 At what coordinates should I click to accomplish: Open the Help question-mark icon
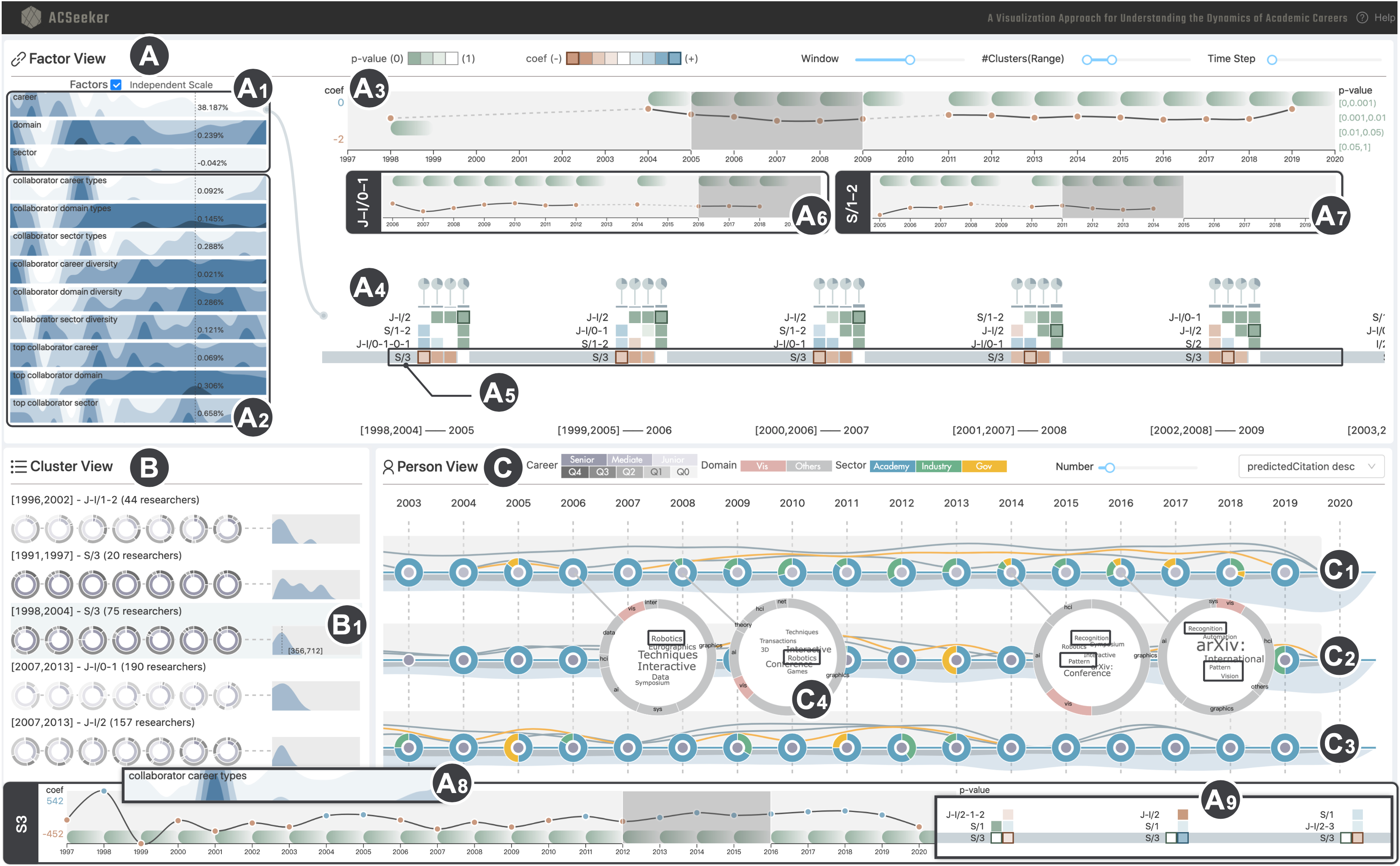1362,18
